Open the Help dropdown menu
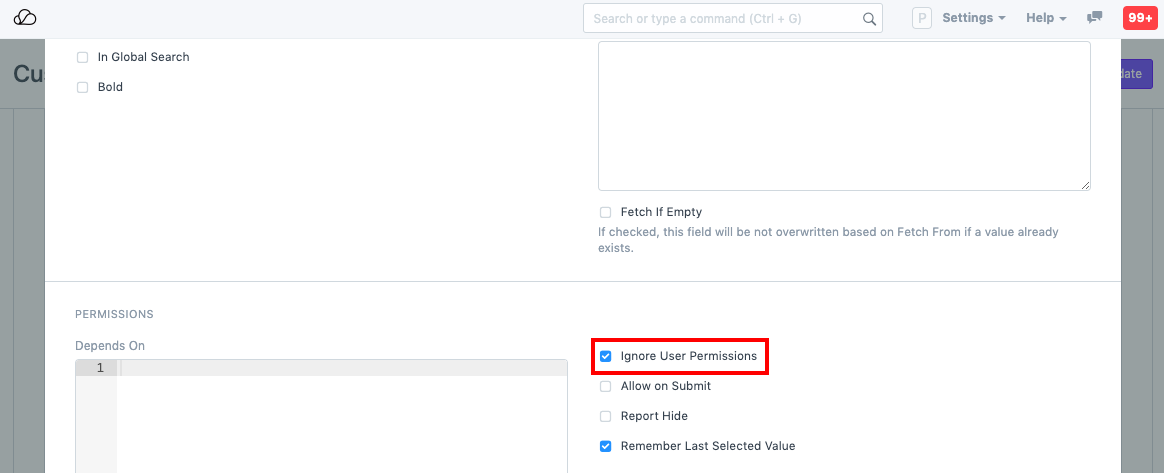Screen dimensions: 1164x473 pos(1046,19)
